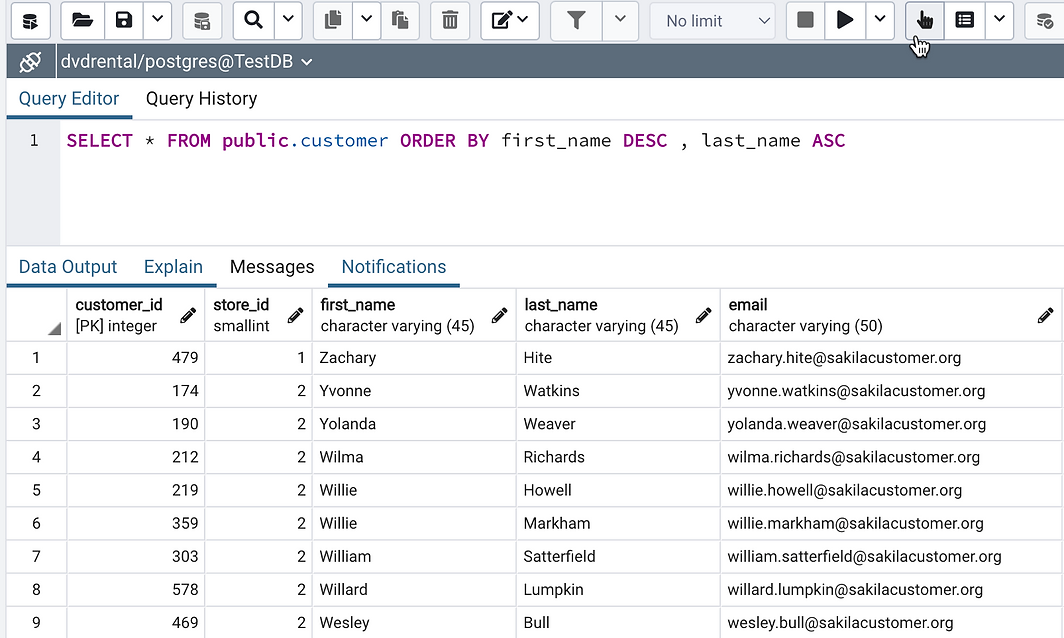Select all rows via grid corner triangle
This screenshot has width=1064, height=638.
(x=54, y=329)
